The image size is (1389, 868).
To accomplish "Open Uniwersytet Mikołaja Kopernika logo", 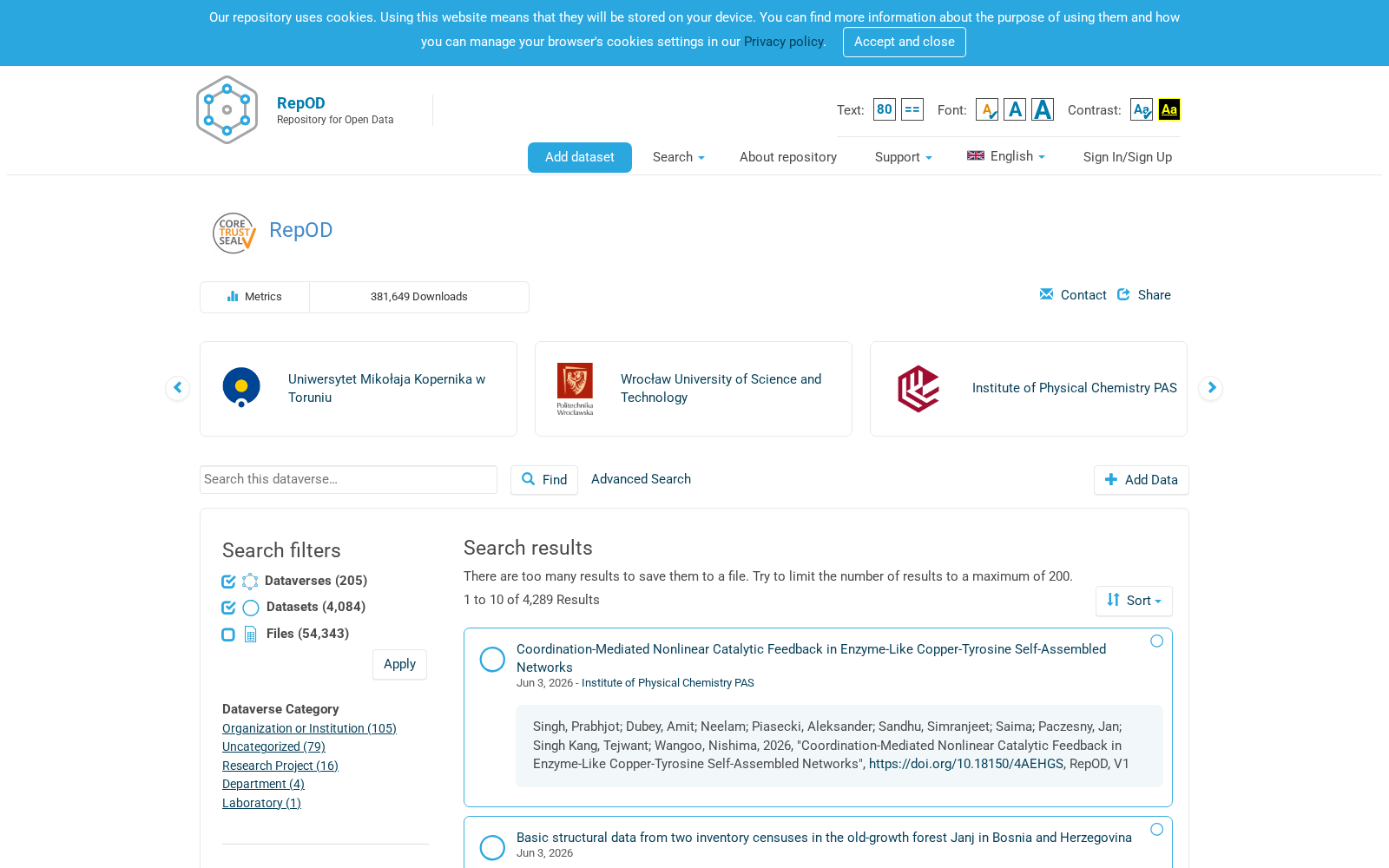I will tap(241, 388).
